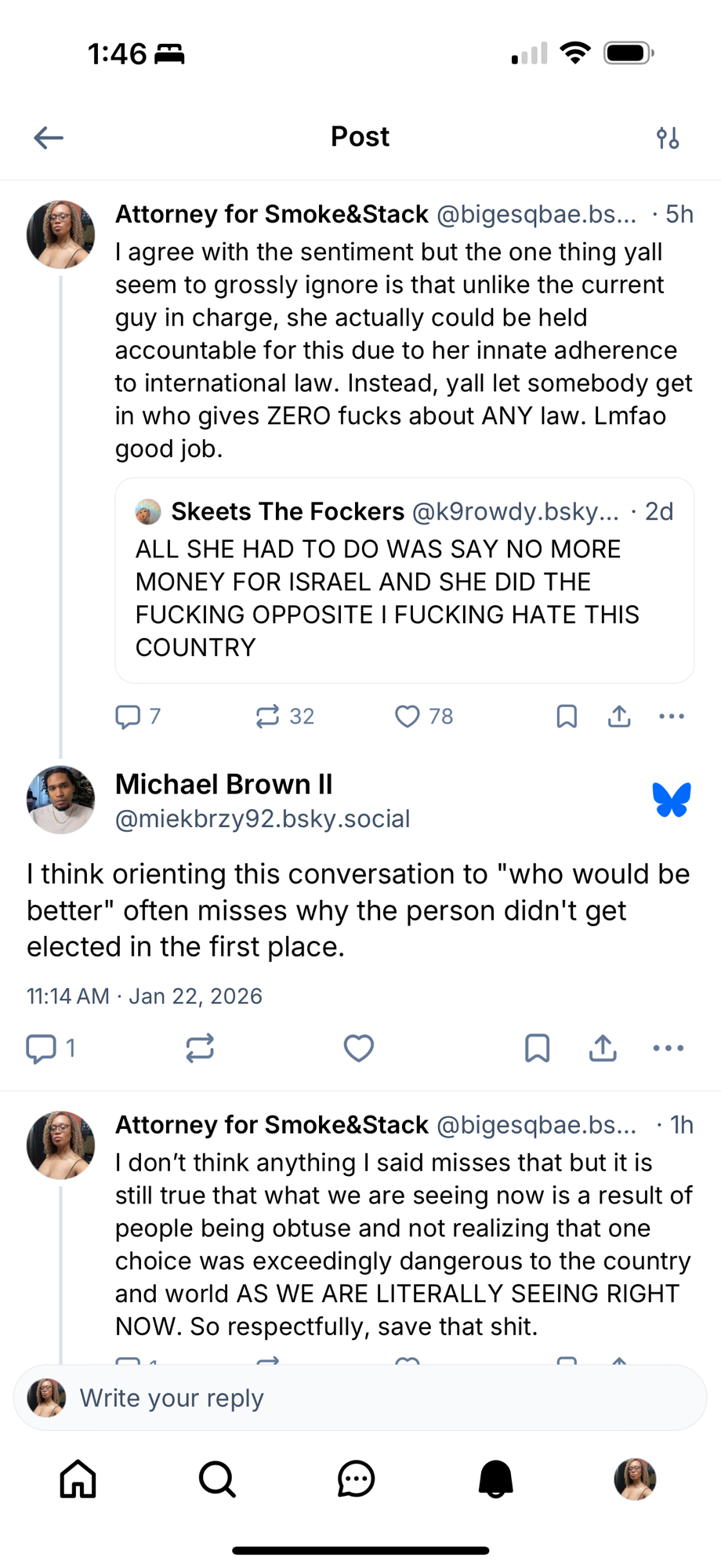
Task: Open Michael Brown II's profile avatar
Action: [x=61, y=800]
